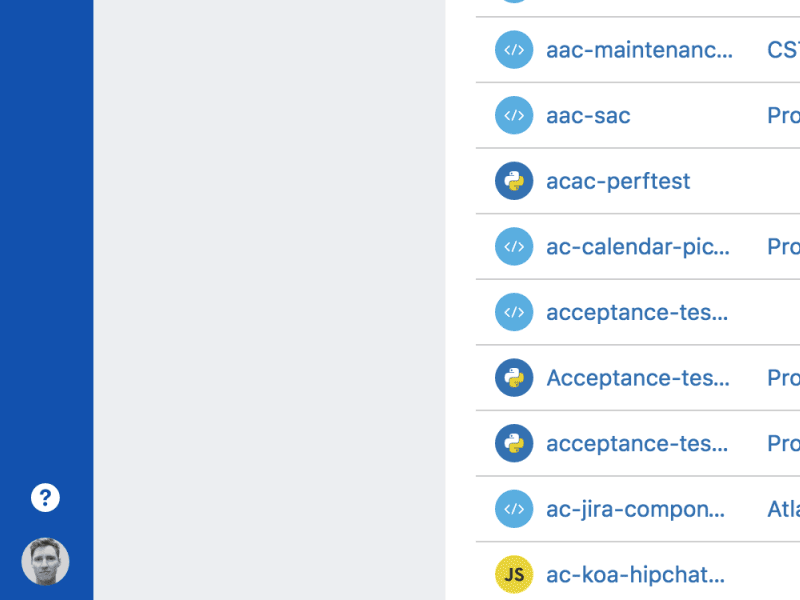Open the acac-perftest repository
Viewport: 800px width, 600px height.
(617, 181)
